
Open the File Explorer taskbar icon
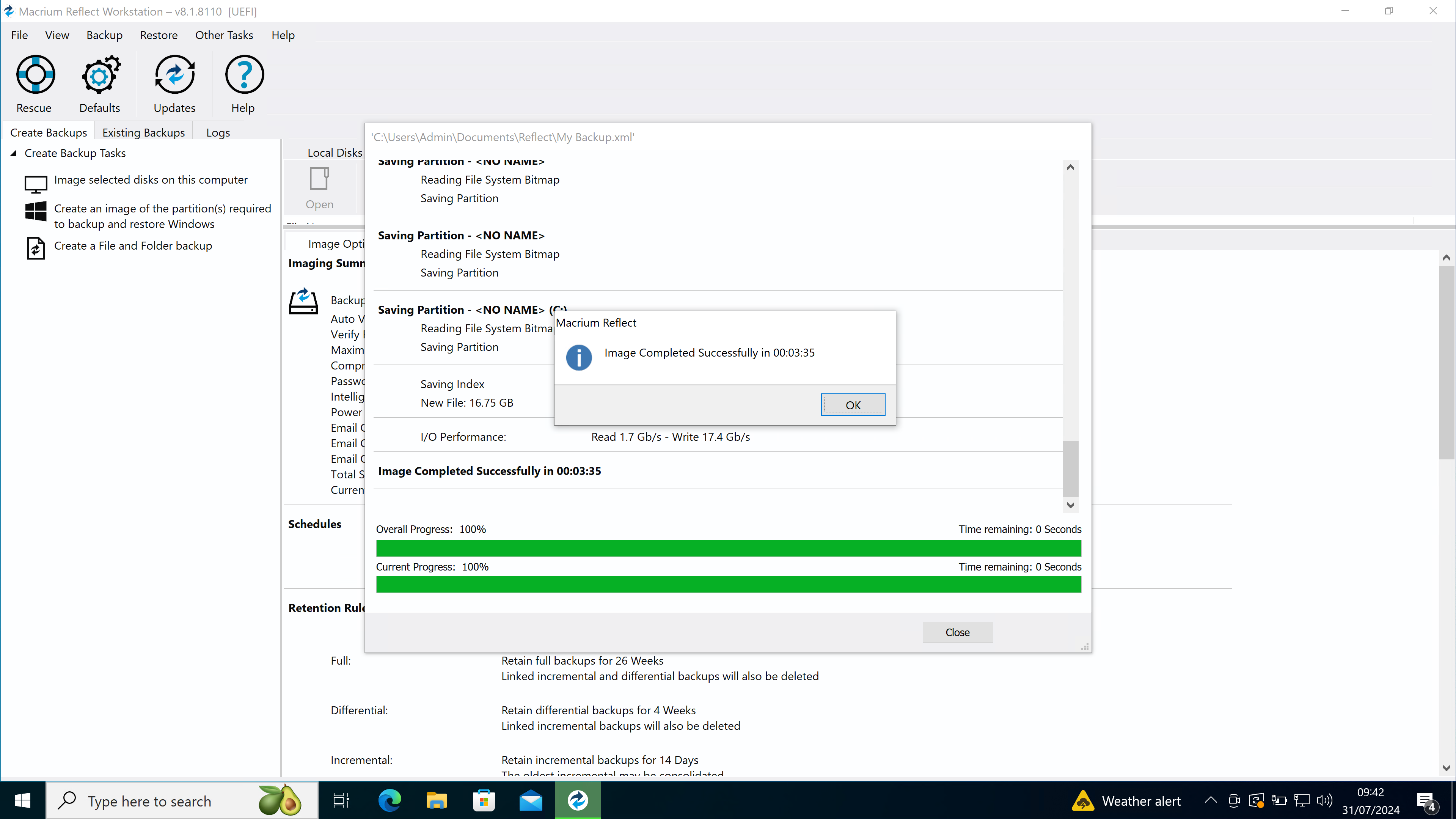pos(437,800)
